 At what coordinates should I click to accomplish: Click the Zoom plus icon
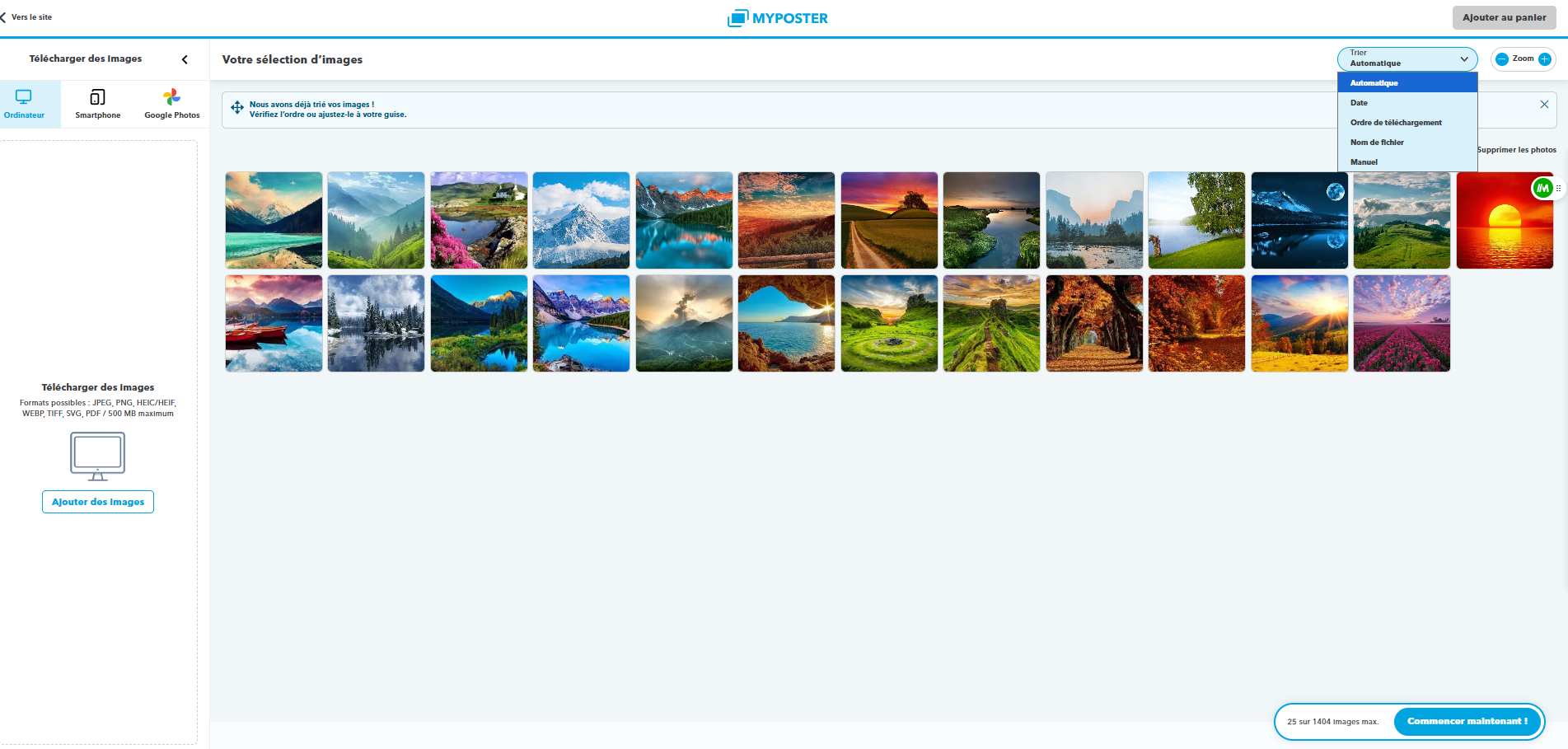point(1545,59)
